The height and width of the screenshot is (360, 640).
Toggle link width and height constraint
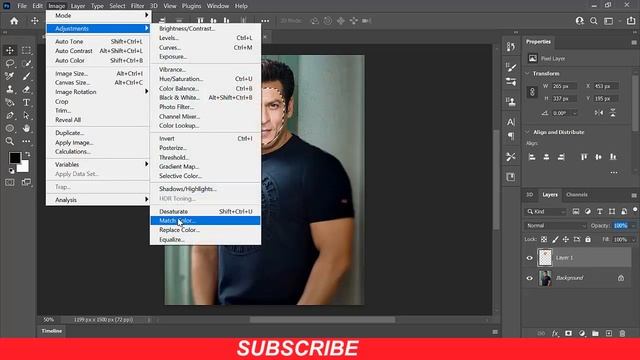coord(532,92)
